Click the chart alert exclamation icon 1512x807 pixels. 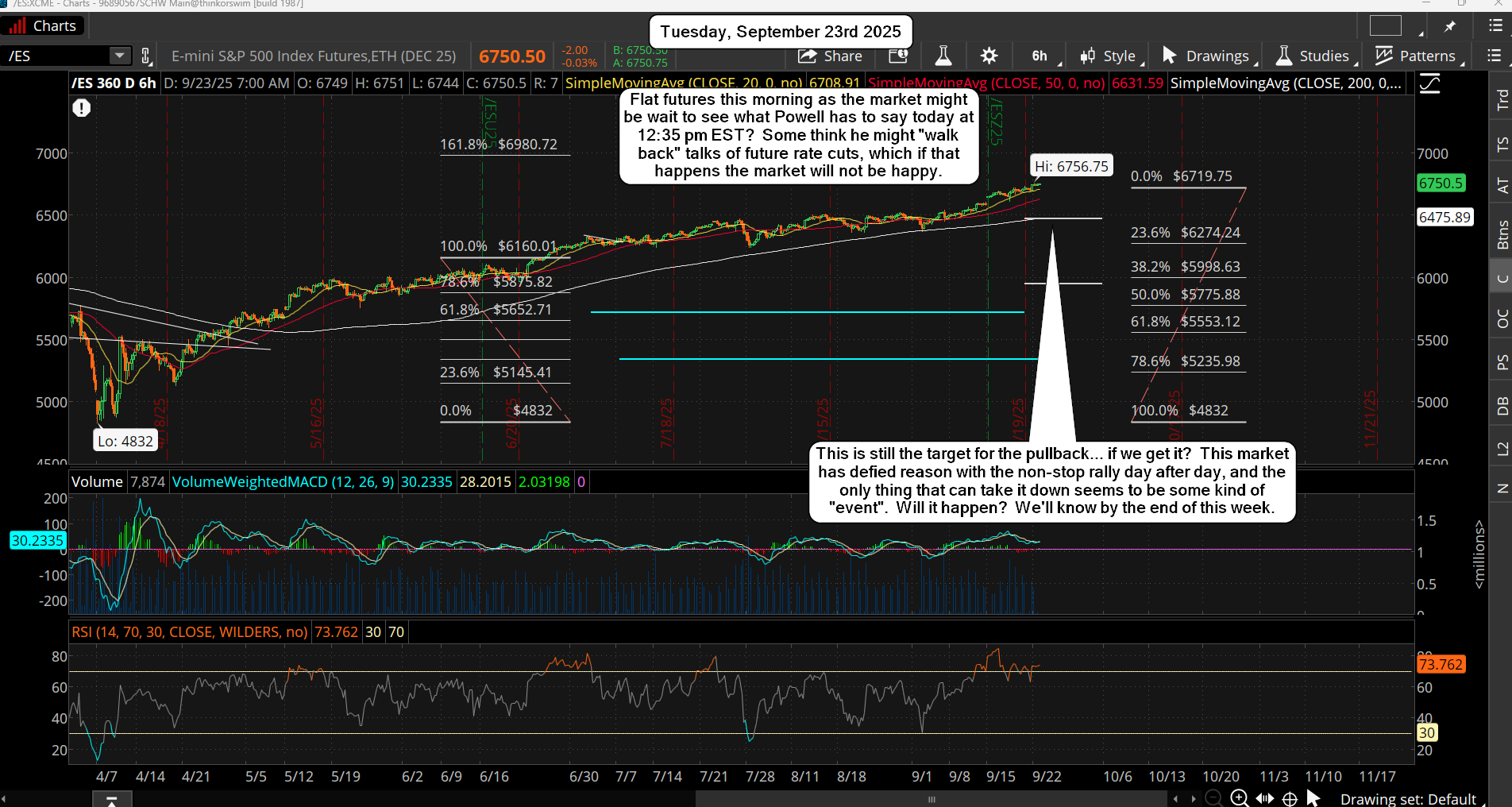pos(81,108)
